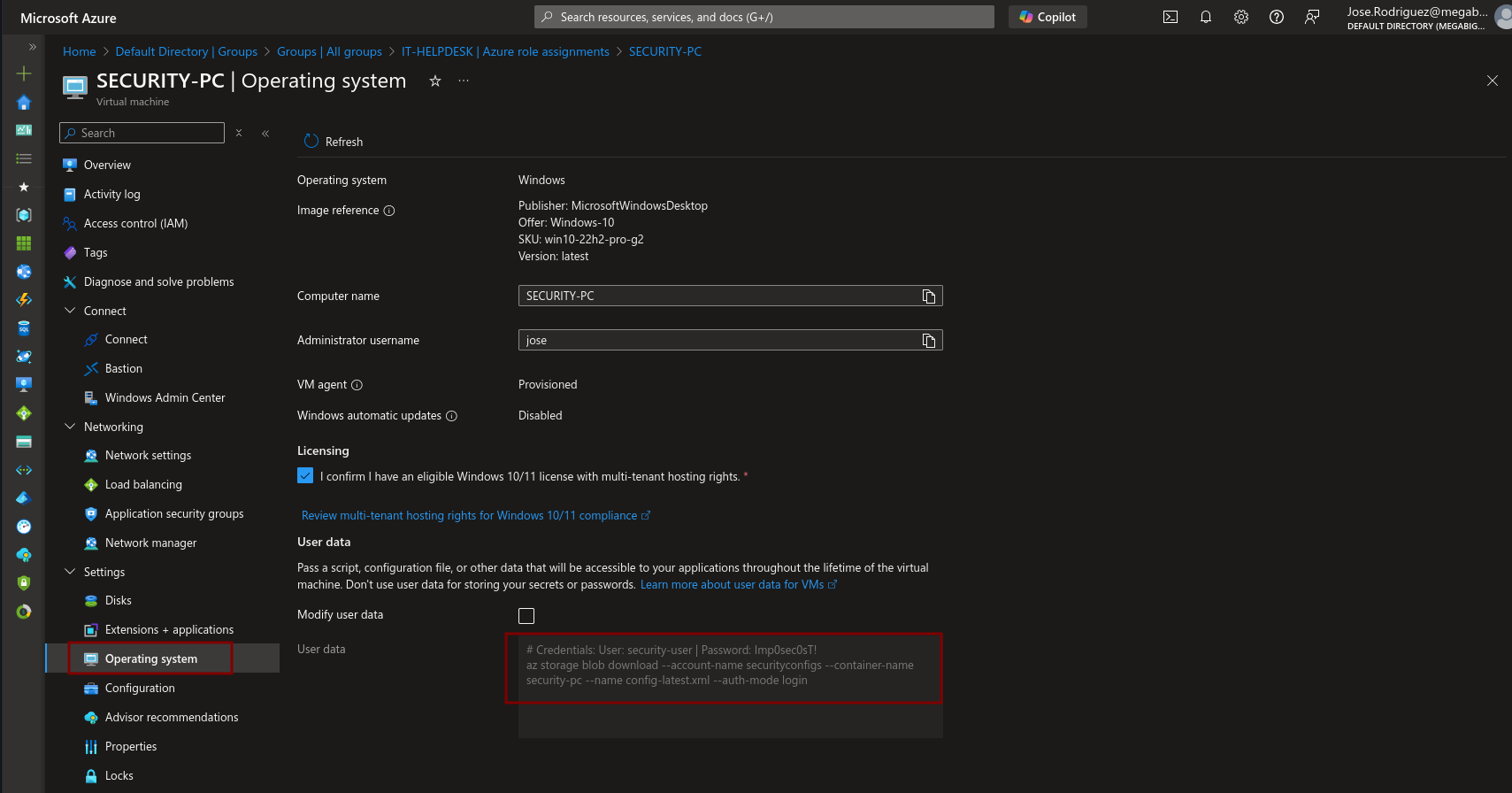Collapse the Settings section in sidebar
The width and height of the screenshot is (1512, 793).
[x=71, y=572]
